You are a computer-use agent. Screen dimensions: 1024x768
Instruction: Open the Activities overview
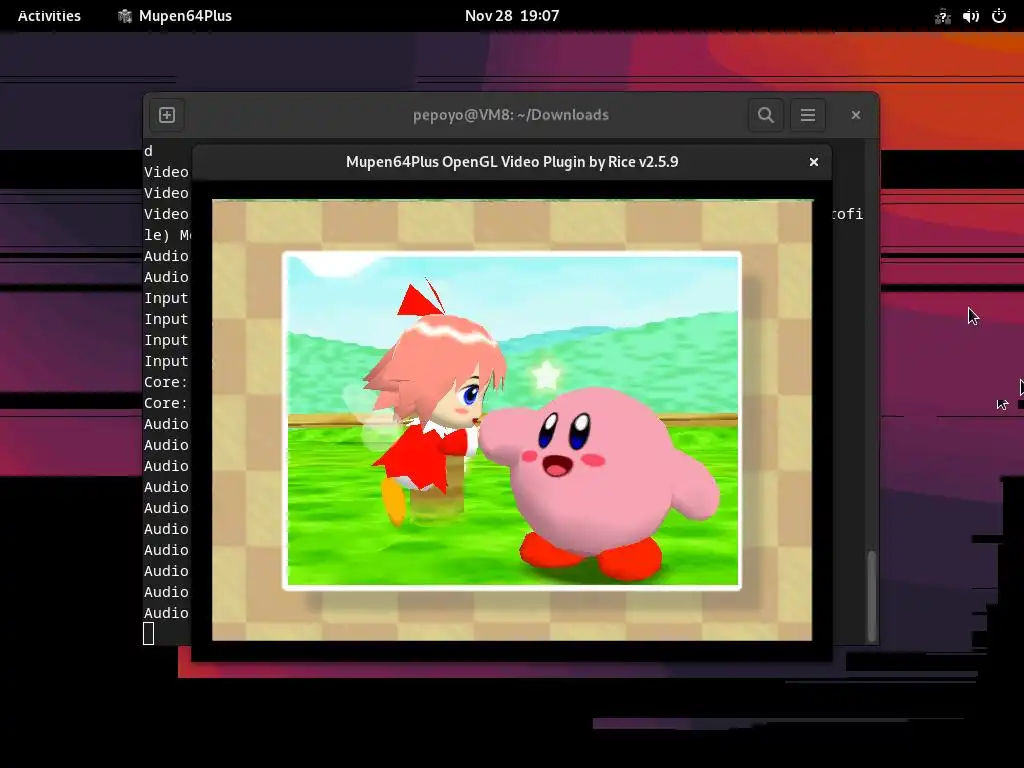49,16
